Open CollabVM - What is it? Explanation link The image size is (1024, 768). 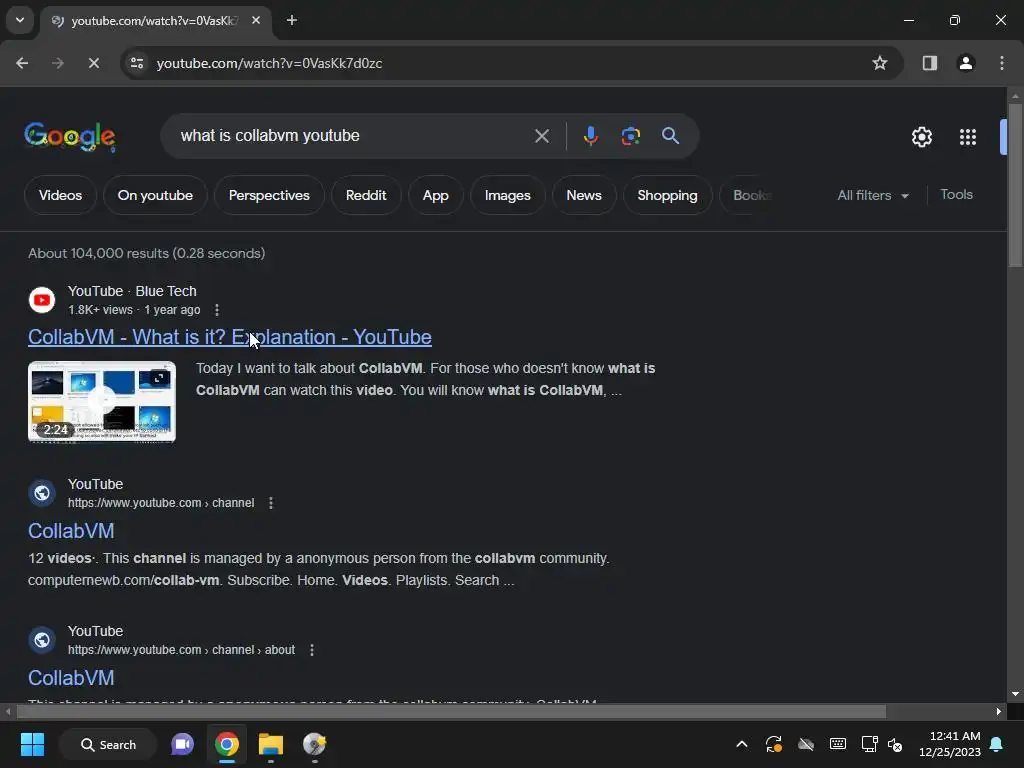click(x=229, y=337)
